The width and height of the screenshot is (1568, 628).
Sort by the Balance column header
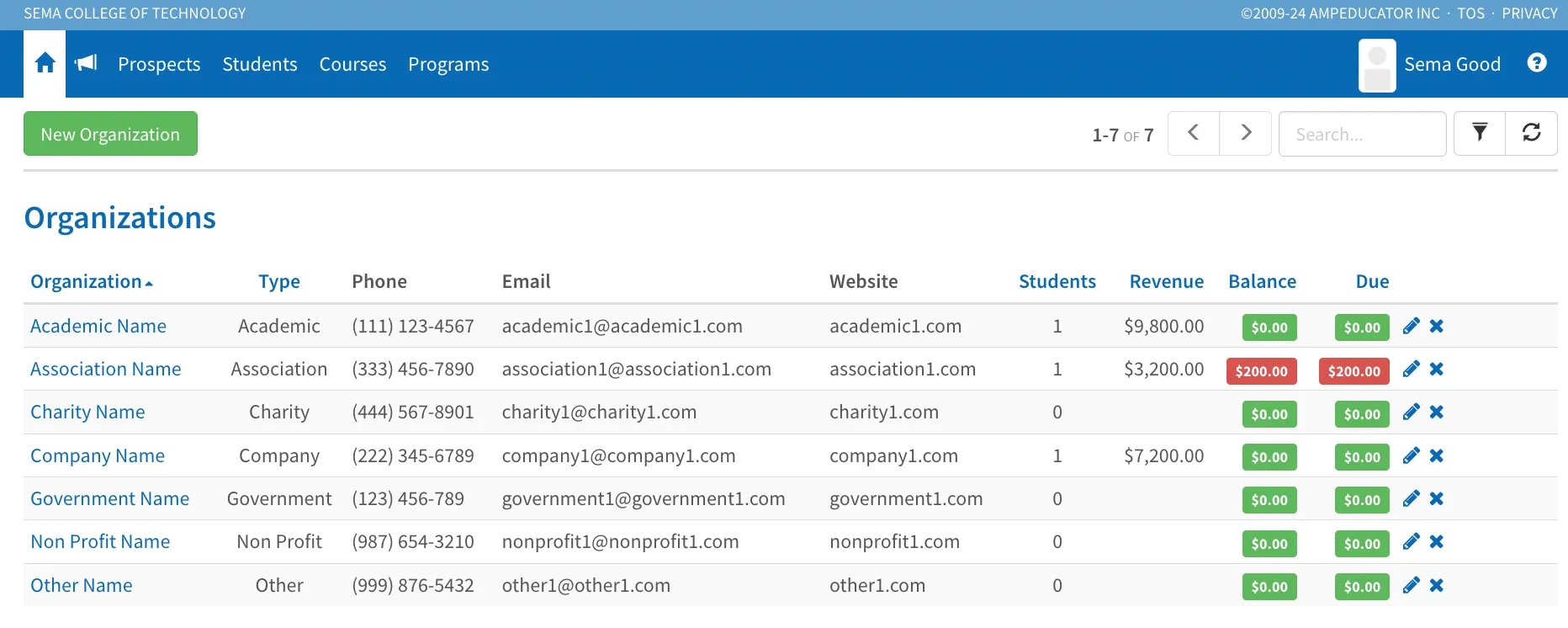1262,281
